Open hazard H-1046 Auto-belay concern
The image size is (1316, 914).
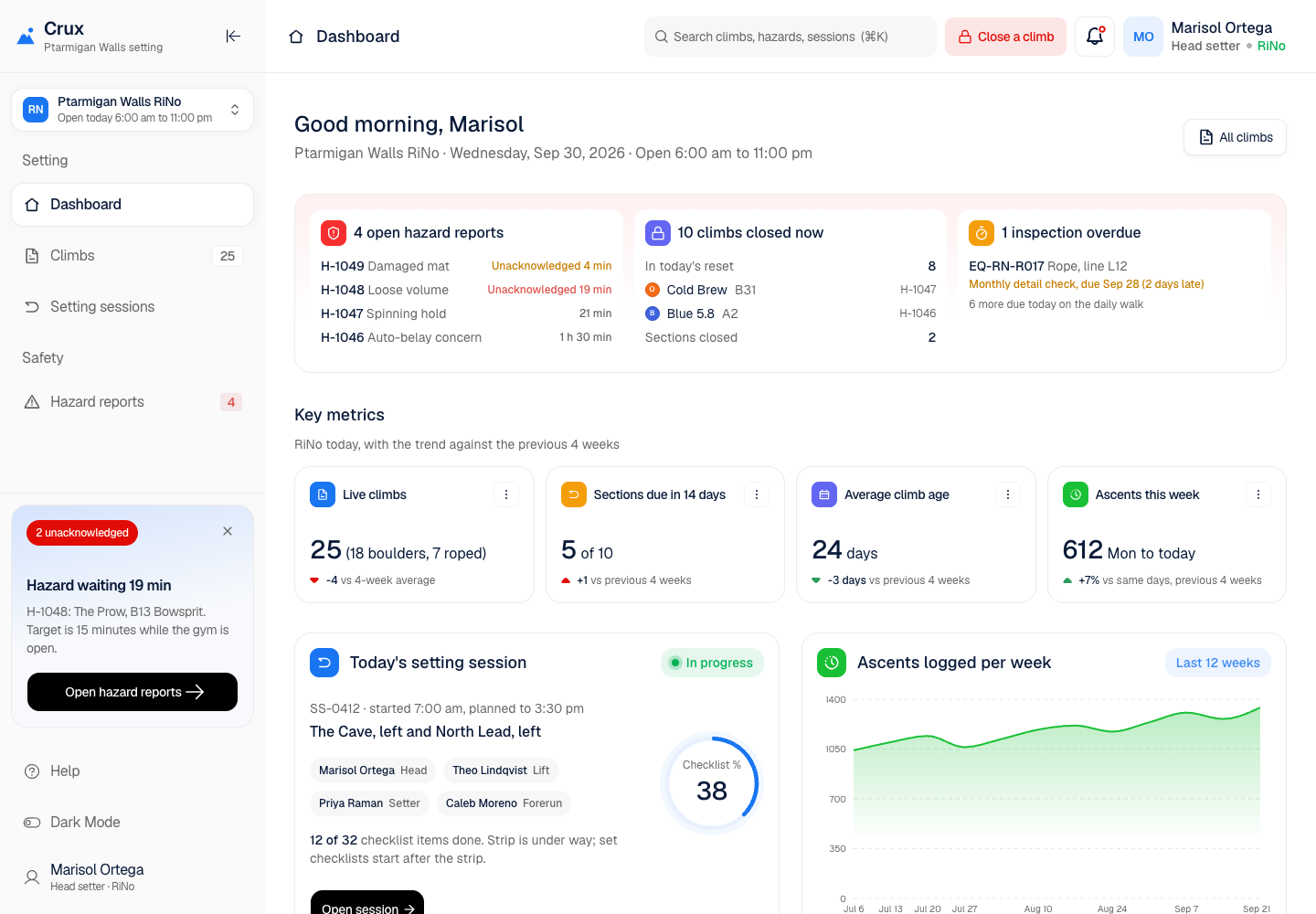click(x=466, y=337)
